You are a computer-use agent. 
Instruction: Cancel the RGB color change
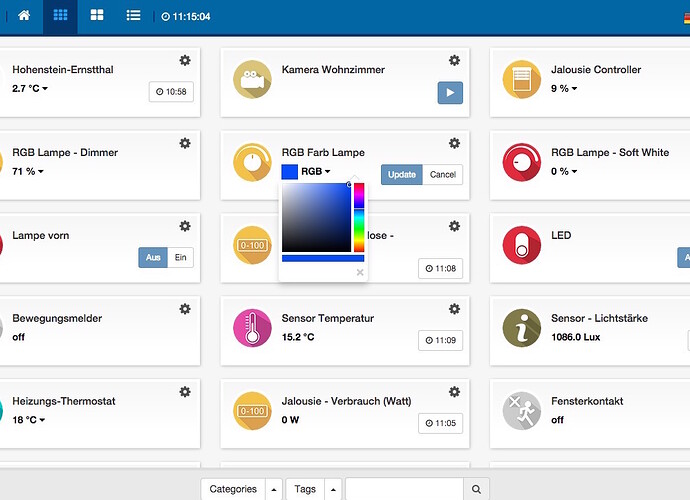[x=442, y=174]
